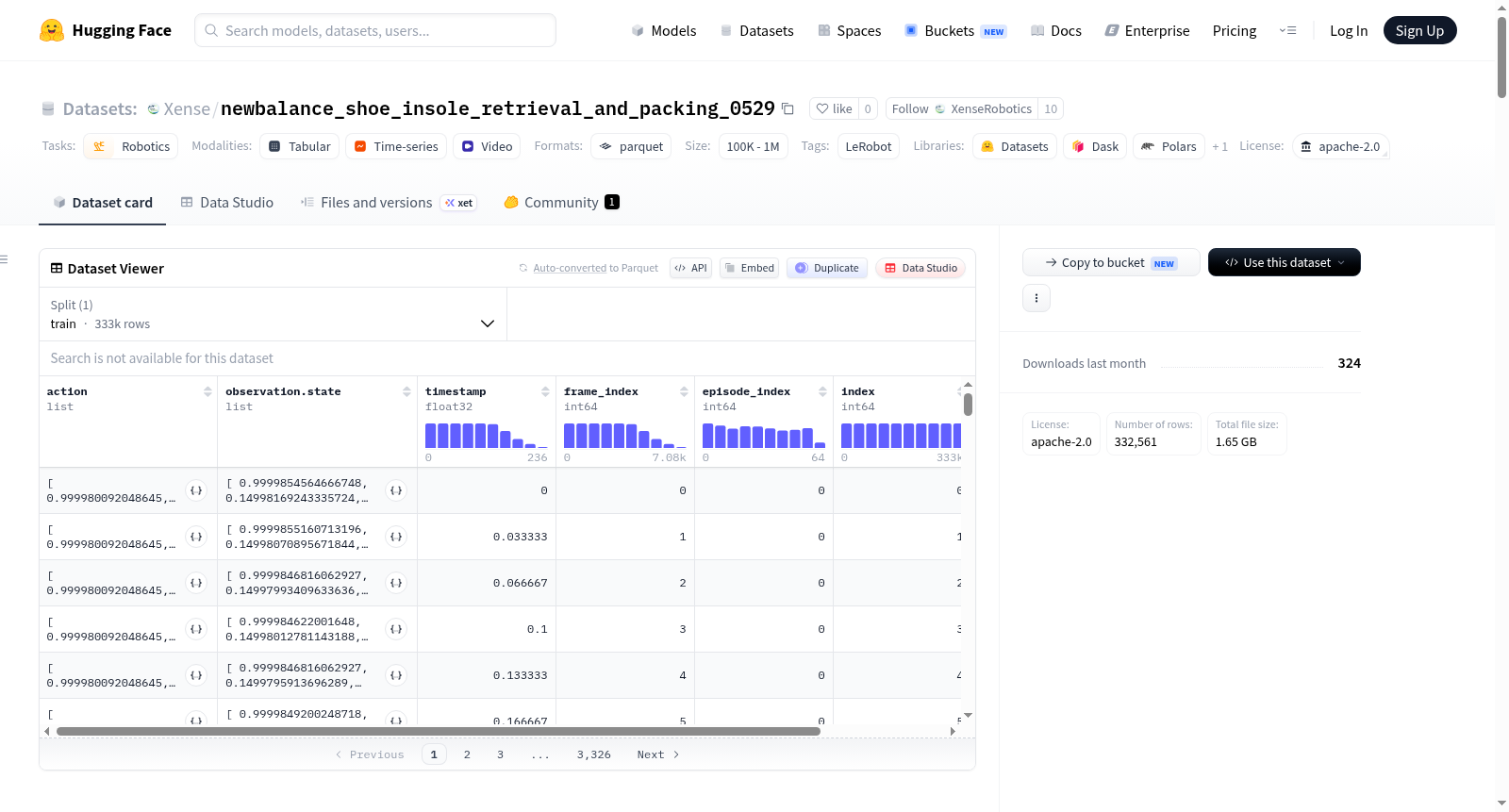Like this dataset with the heart button
The width and height of the screenshot is (1509, 812).
(834, 108)
